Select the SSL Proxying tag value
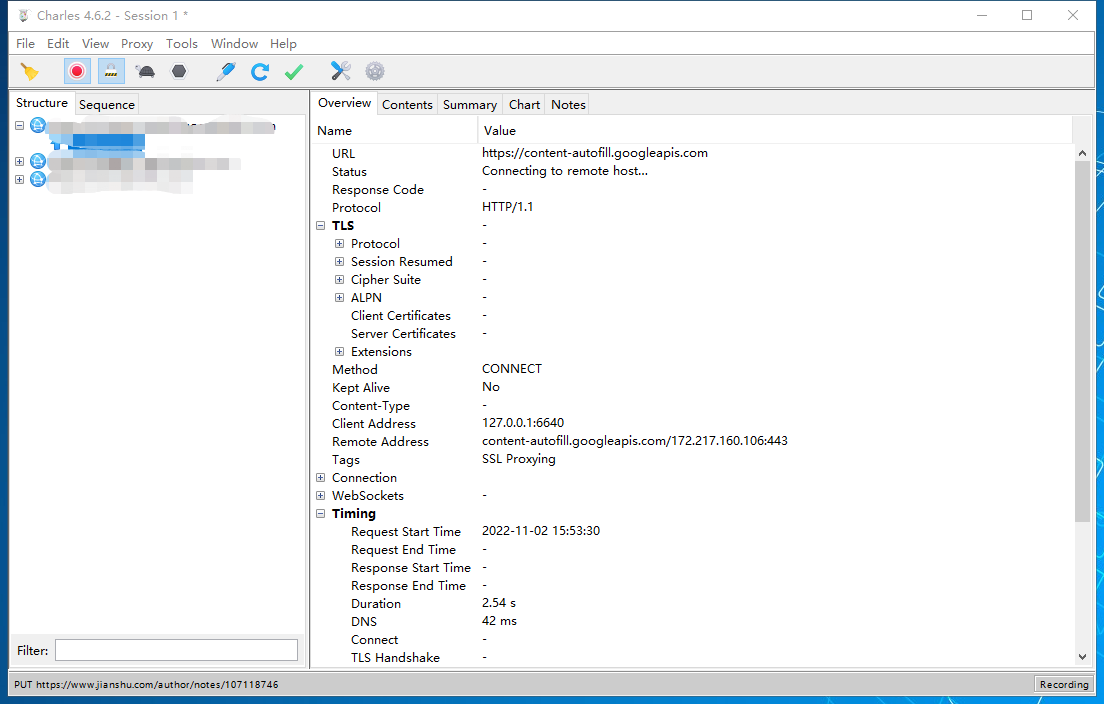 (519, 459)
